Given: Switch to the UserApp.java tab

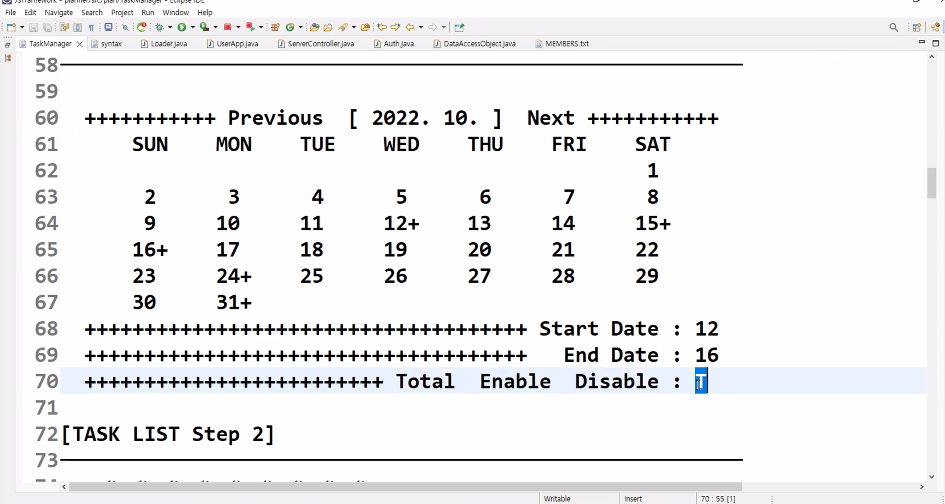Looking at the screenshot, I should pyautogui.click(x=232, y=43).
